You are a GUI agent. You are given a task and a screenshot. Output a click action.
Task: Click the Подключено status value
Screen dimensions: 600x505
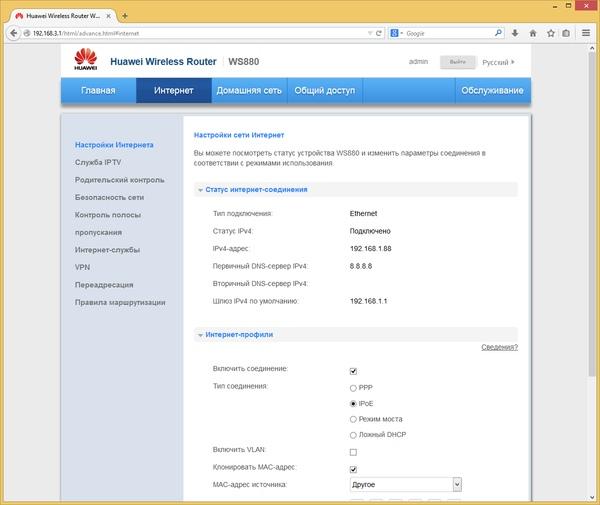[370, 231]
